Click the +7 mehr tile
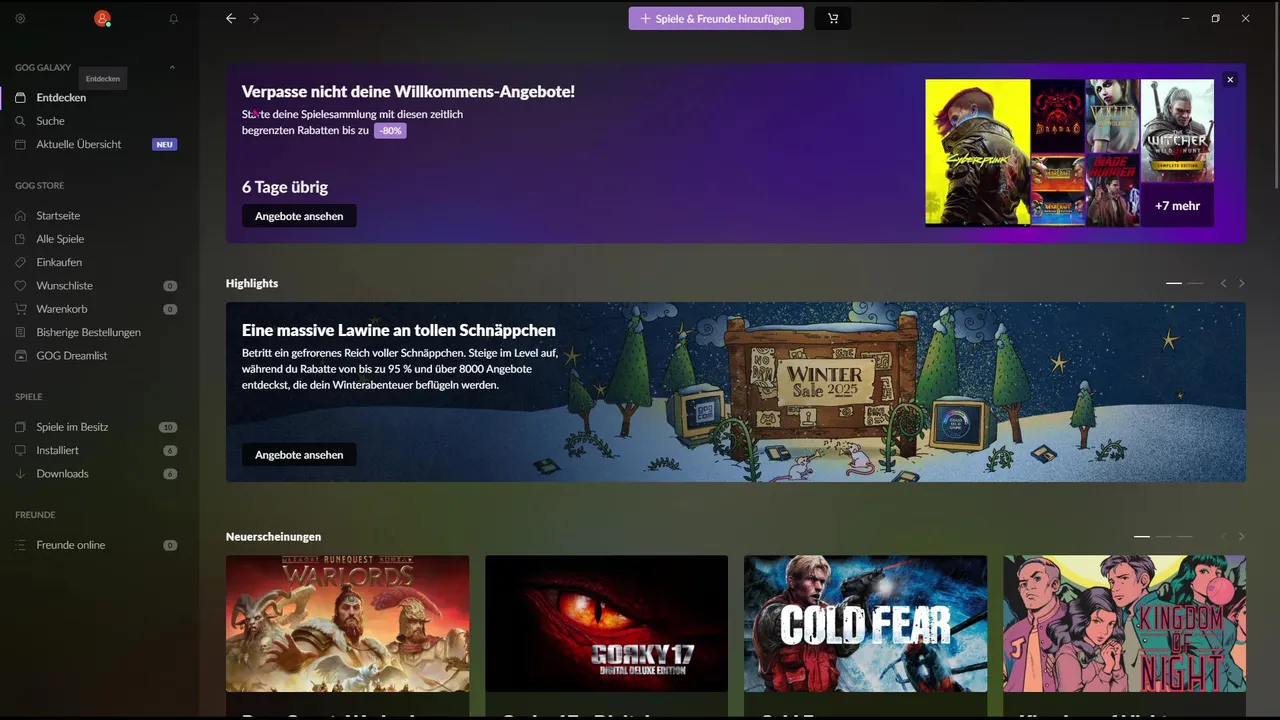 coord(1177,205)
